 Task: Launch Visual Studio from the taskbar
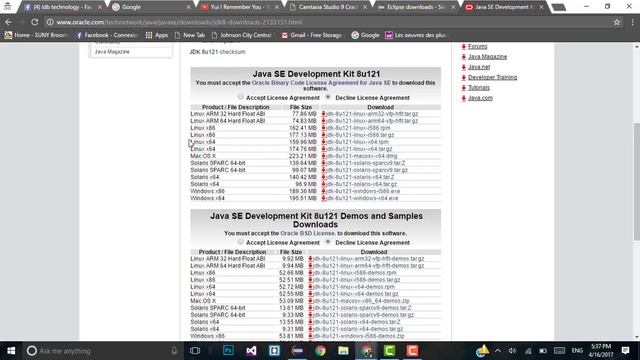pos(251,351)
